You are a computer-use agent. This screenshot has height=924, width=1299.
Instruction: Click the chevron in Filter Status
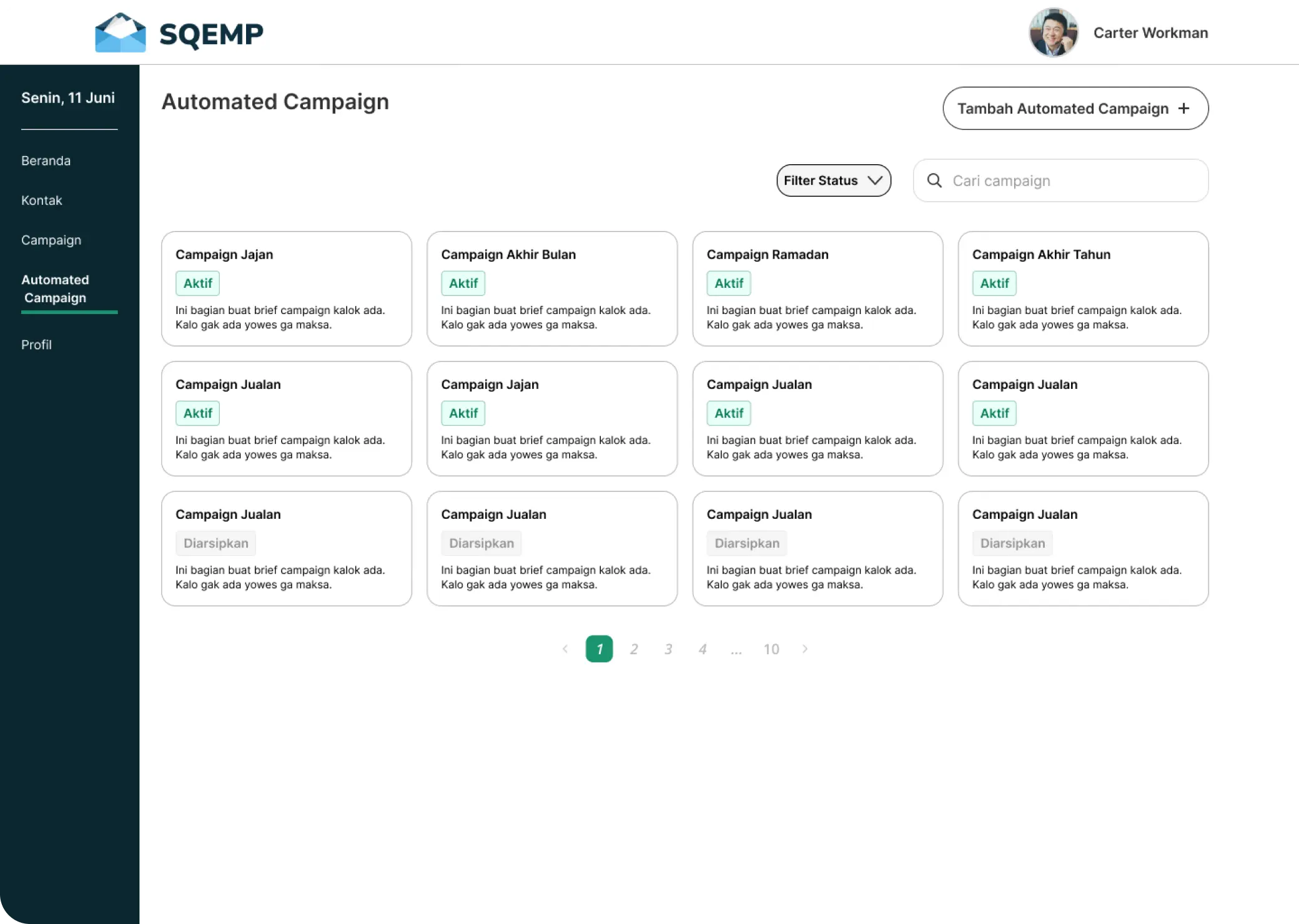(875, 180)
